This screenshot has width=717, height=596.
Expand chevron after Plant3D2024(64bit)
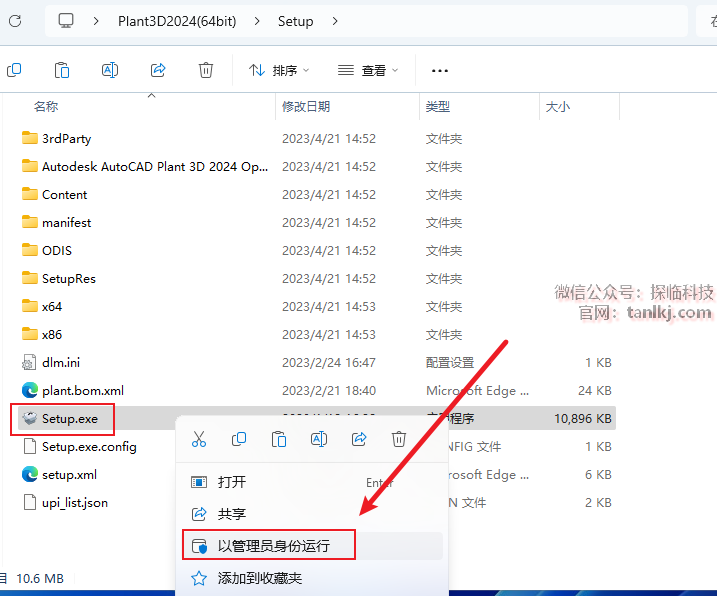(257, 21)
